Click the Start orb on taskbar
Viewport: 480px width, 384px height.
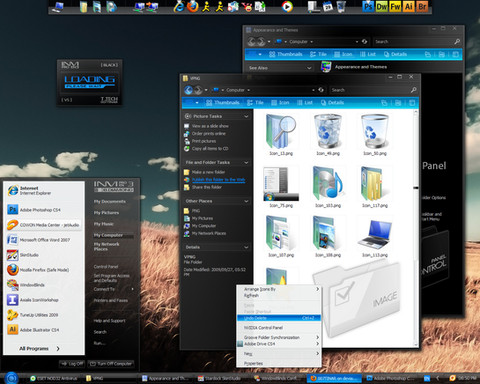(11, 378)
